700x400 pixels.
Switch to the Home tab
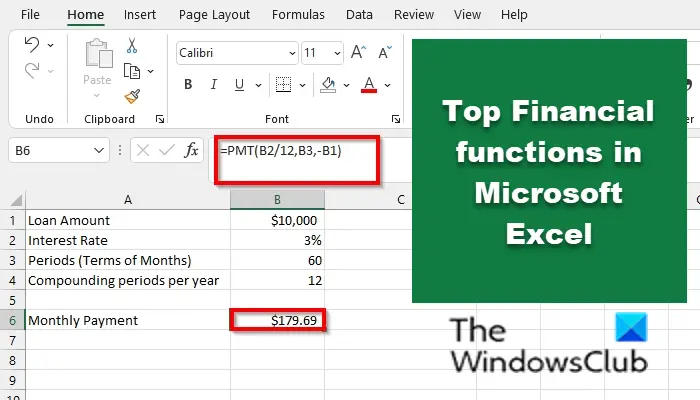(86, 15)
